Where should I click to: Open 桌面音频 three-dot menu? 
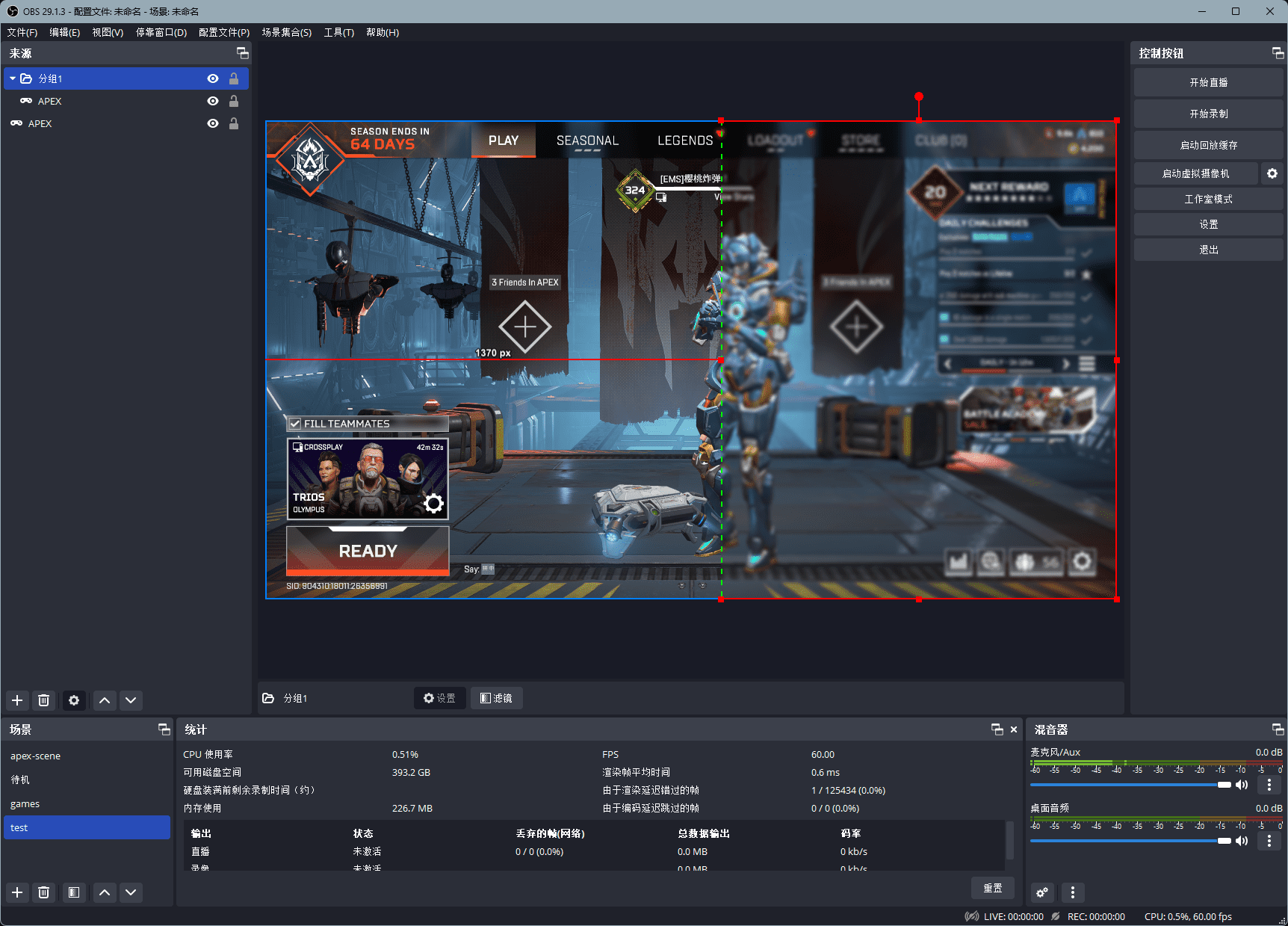click(x=1269, y=841)
